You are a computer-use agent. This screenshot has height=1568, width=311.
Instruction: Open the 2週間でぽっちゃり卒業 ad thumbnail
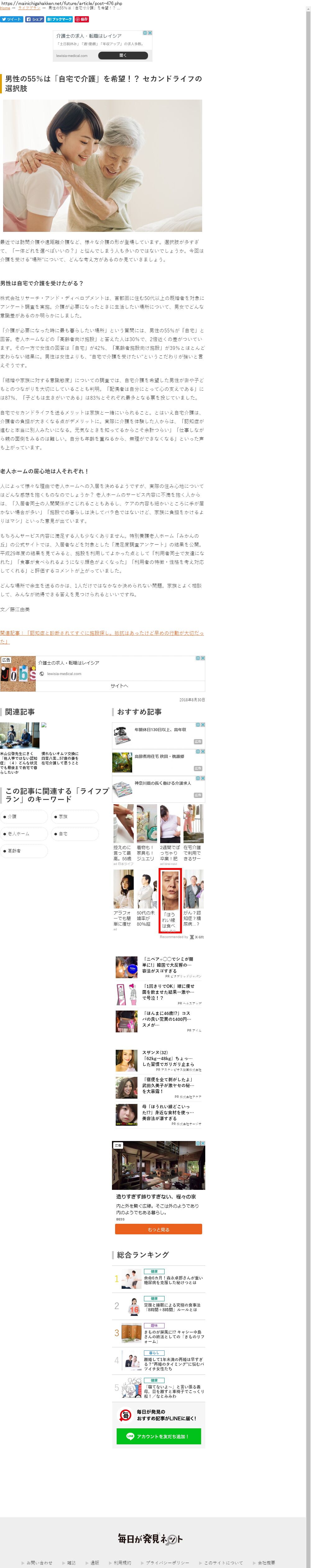pyautogui.click(x=170, y=824)
